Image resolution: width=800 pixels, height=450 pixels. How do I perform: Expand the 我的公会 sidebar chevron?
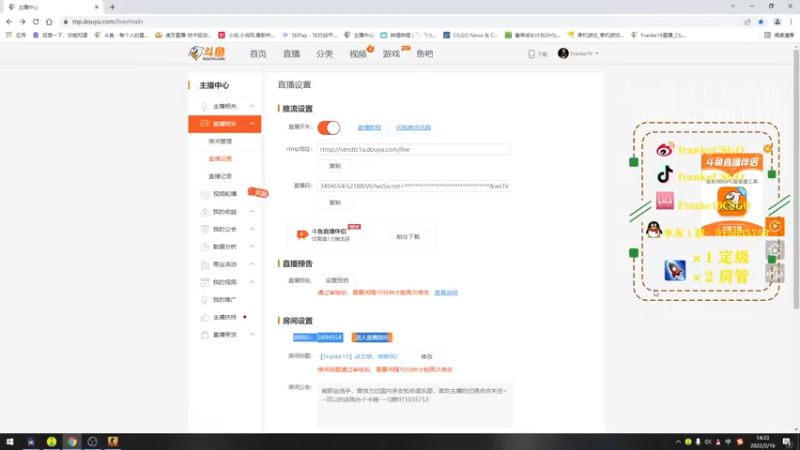click(252, 229)
